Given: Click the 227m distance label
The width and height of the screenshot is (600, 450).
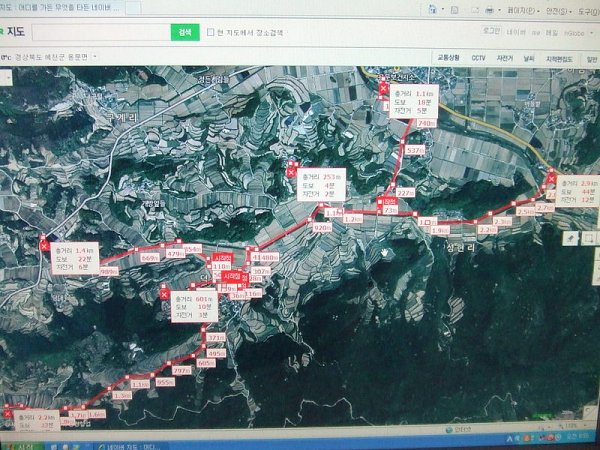Looking at the screenshot, I should tap(405, 193).
